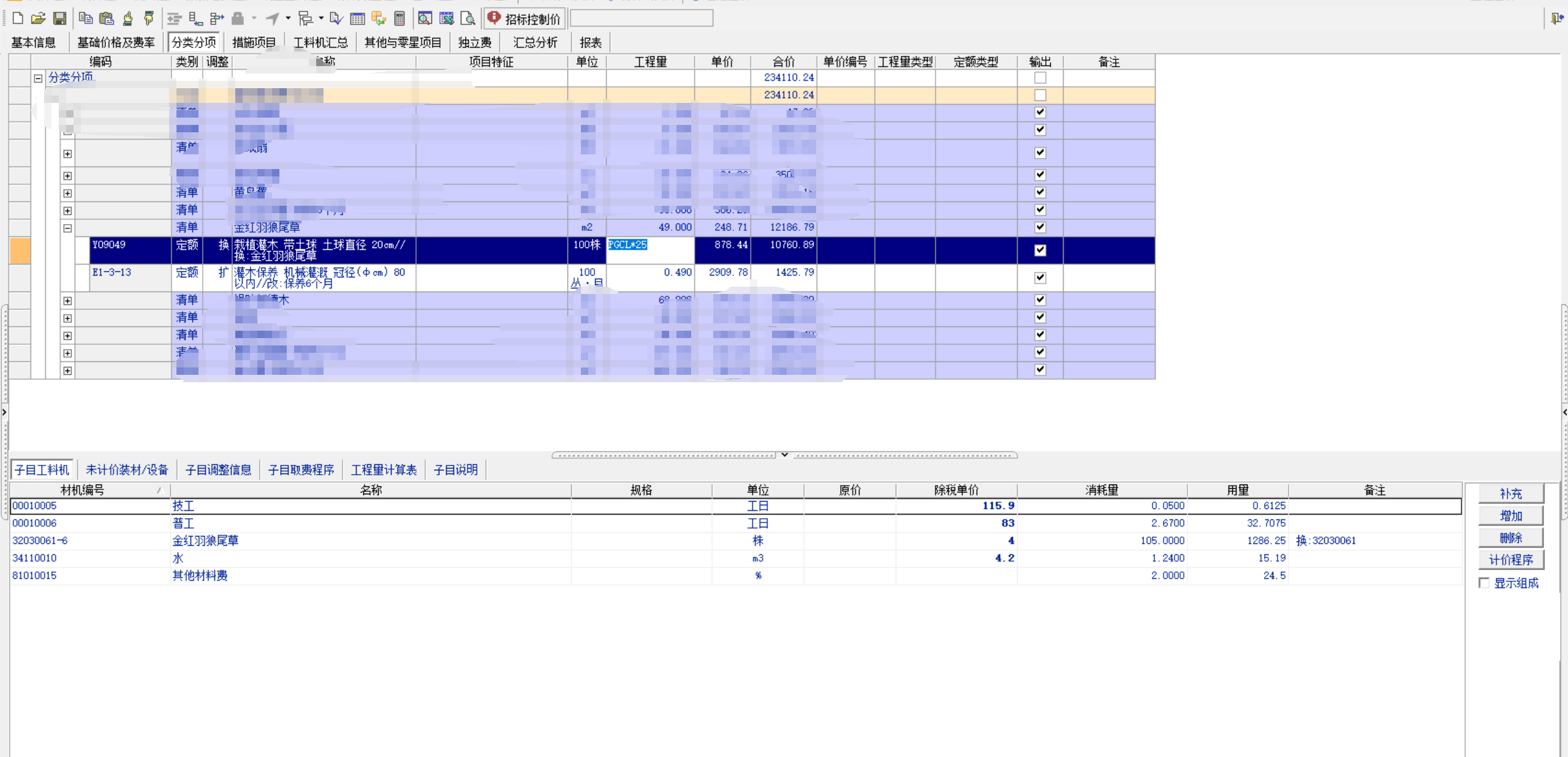This screenshot has height=757, width=1568.
Task: Click the tree branch arrow icon
Action: click(216, 18)
